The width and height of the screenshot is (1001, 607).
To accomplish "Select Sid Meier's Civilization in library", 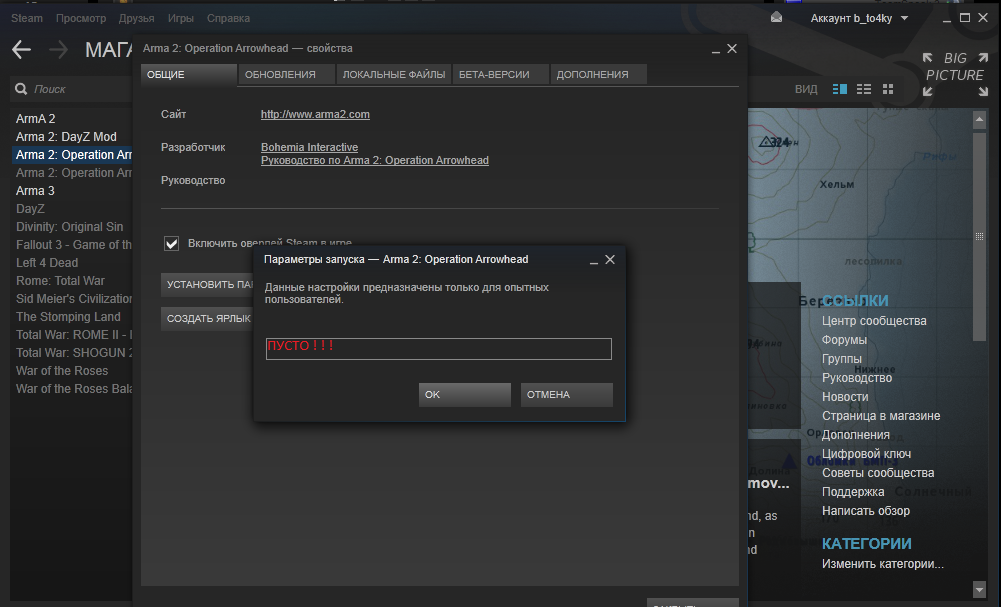I will pyautogui.click(x=73, y=299).
